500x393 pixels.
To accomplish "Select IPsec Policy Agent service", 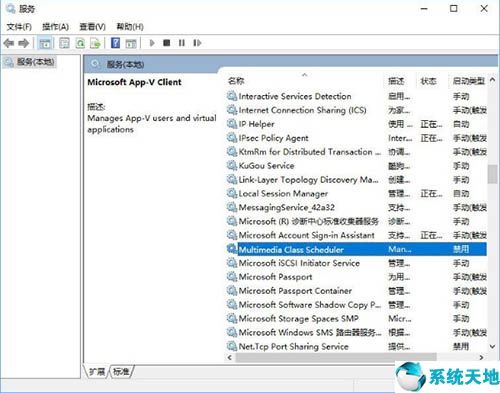I will point(356,138).
